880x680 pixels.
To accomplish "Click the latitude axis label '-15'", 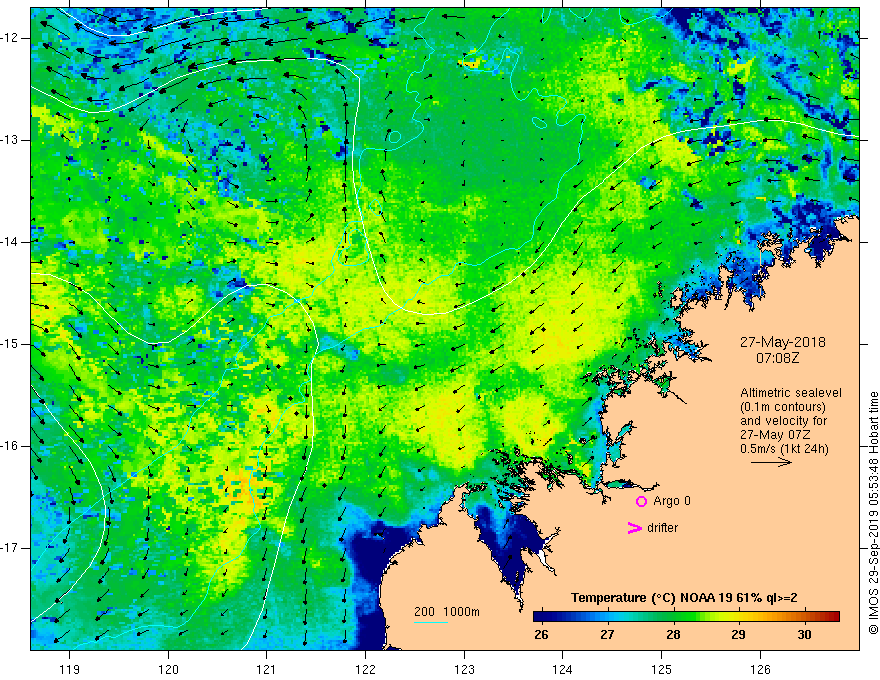I will point(10,344).
